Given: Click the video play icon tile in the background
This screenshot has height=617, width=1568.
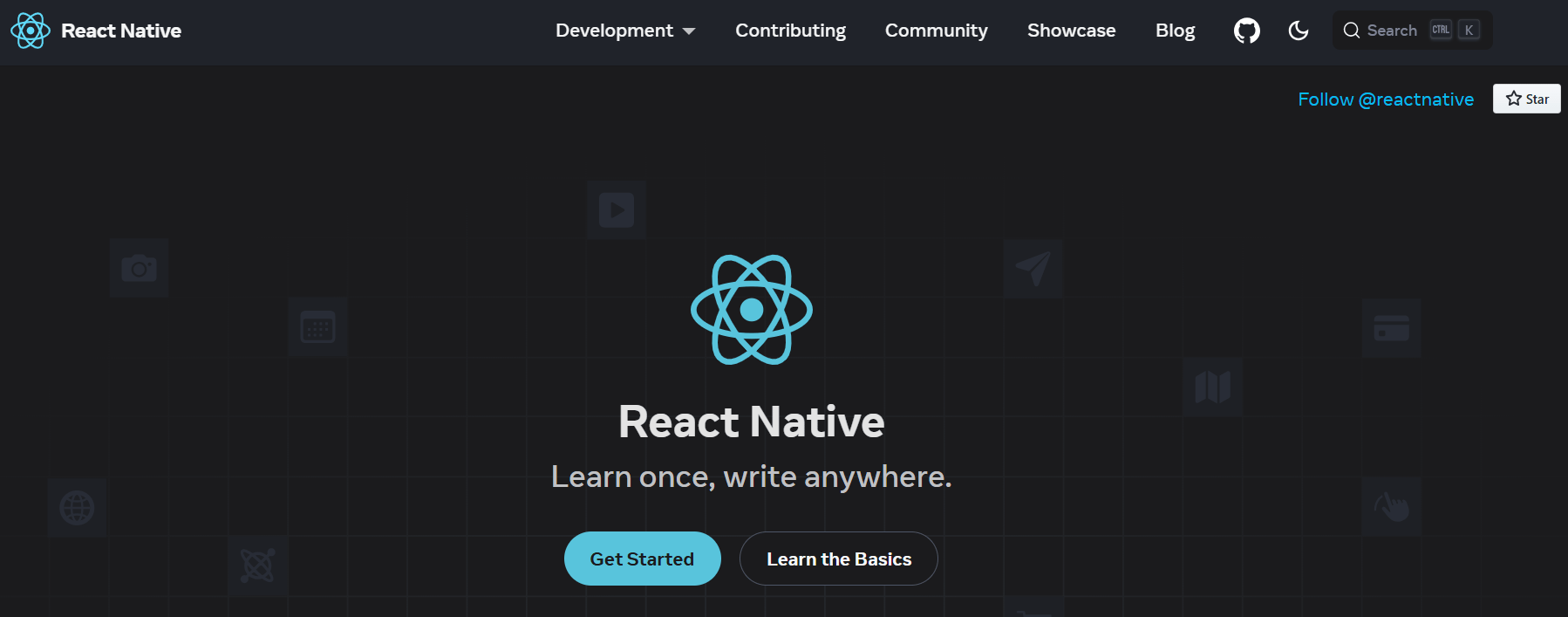Looking at the screenshot, I should pyautogui.click(x=616, y=209).
